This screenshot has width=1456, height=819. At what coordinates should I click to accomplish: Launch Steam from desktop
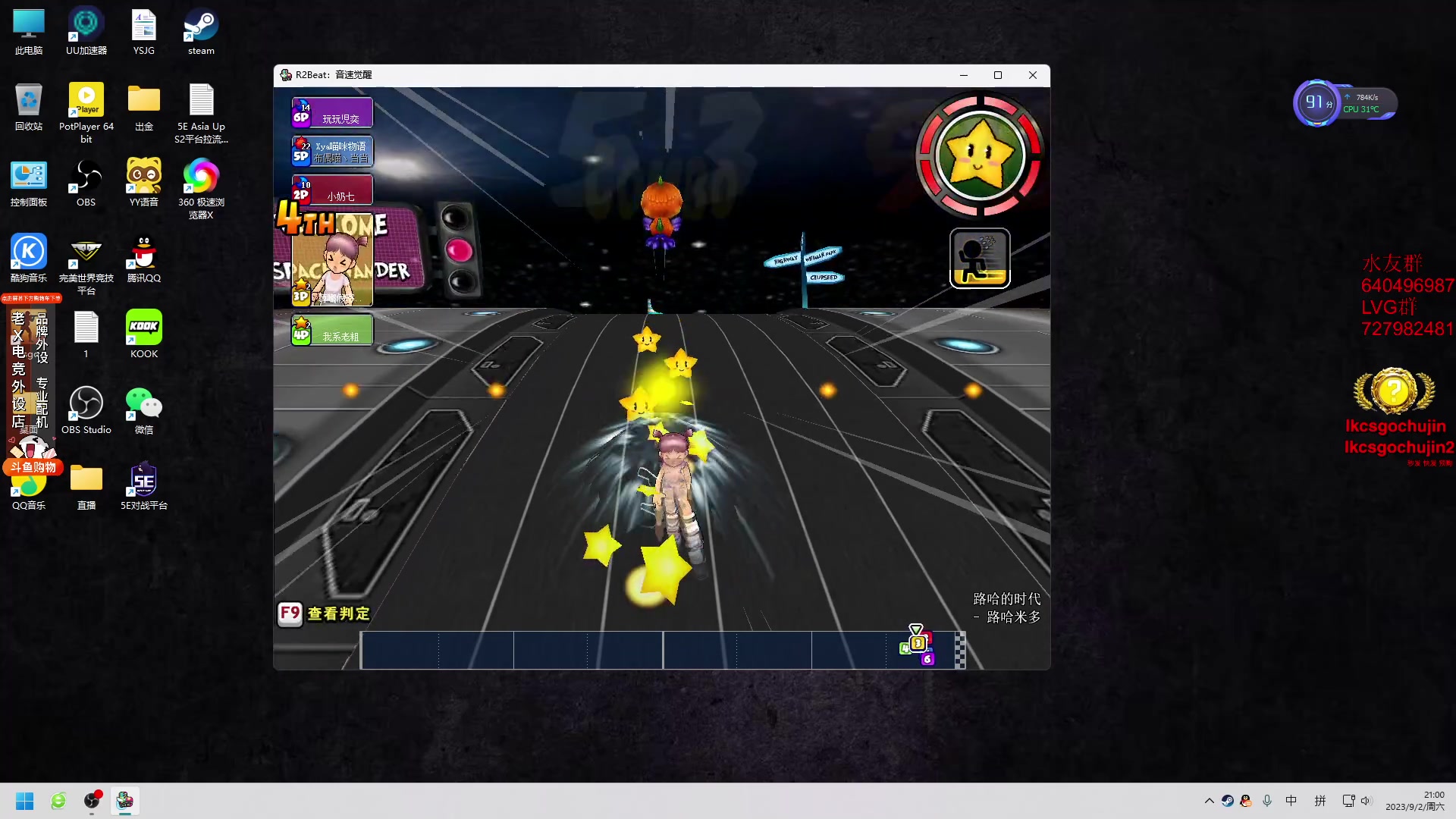(x=201, y=32)
